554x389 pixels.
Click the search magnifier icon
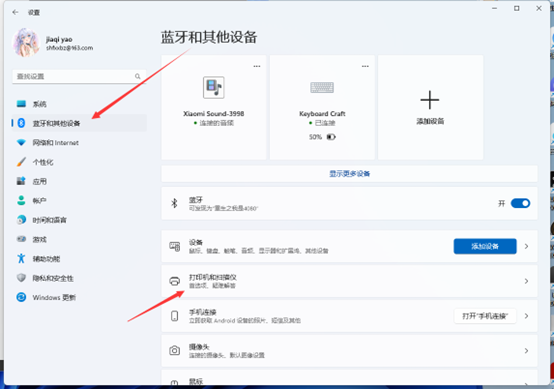137,76
